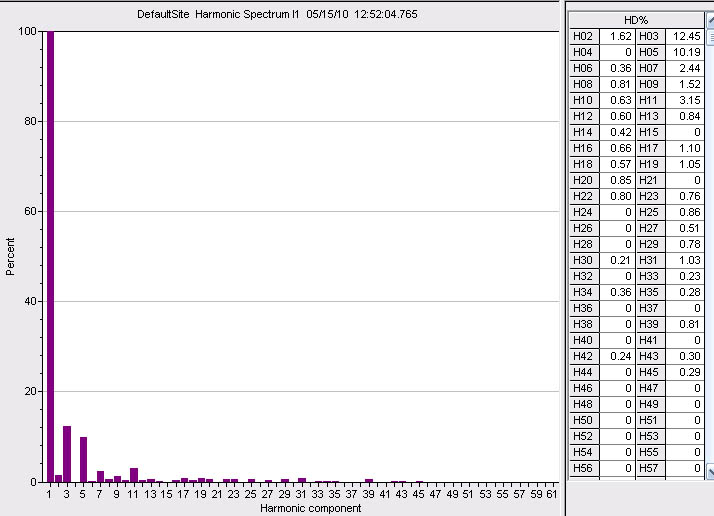
Task: Click the H11 value 3.15
Action: click(684, 100)
